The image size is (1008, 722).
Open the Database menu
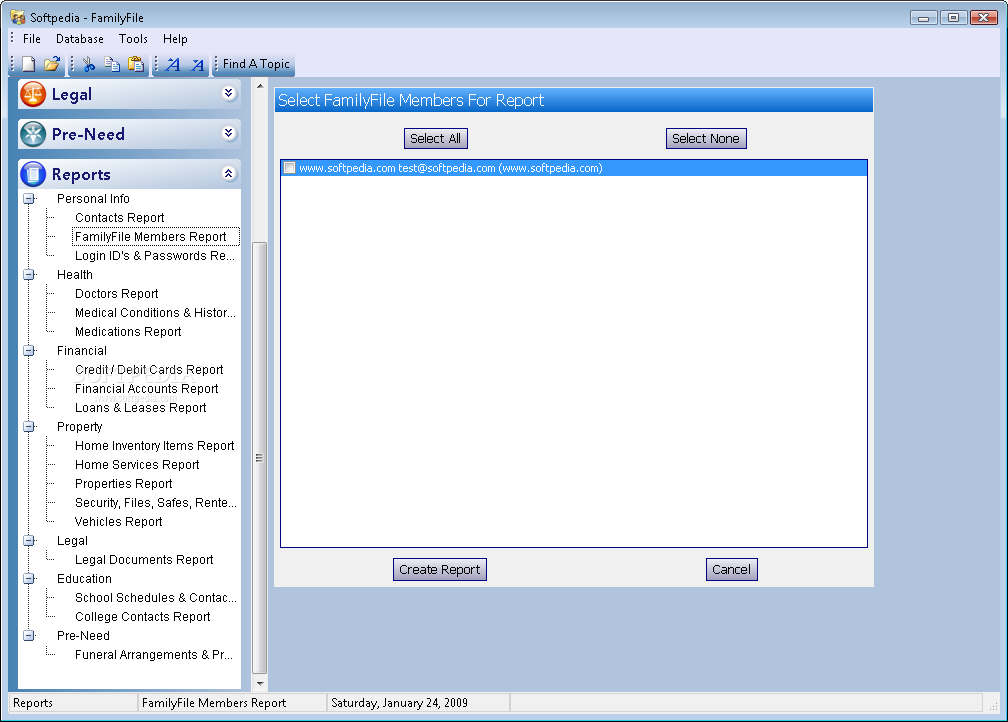pos(80,39)
